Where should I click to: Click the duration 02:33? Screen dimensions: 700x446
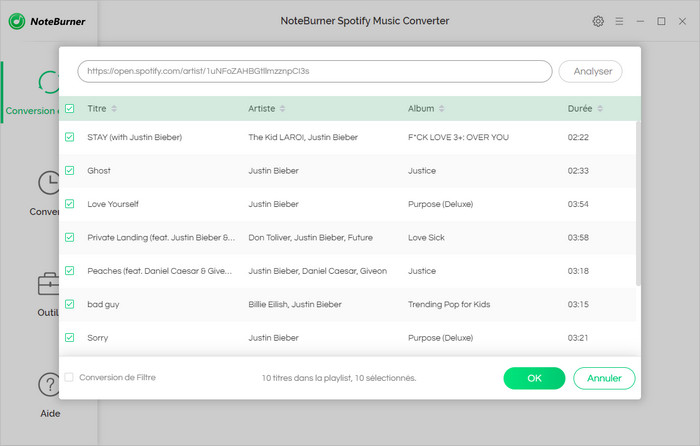[578, 171]
